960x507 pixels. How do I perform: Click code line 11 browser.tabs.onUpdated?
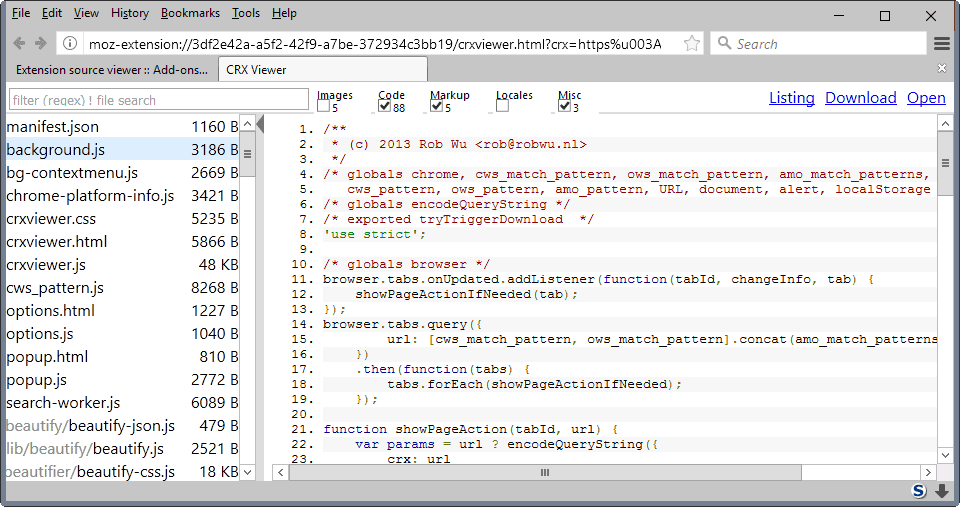[599, 279]
